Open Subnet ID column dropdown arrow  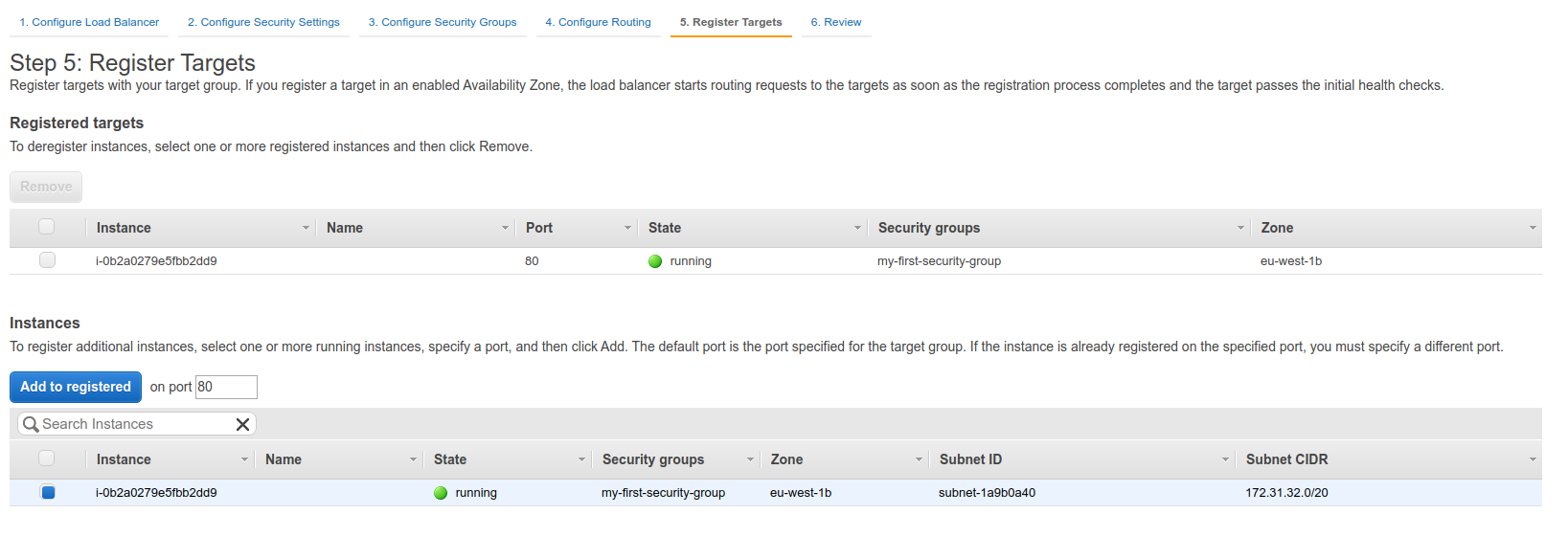(x=1225, y=459)
